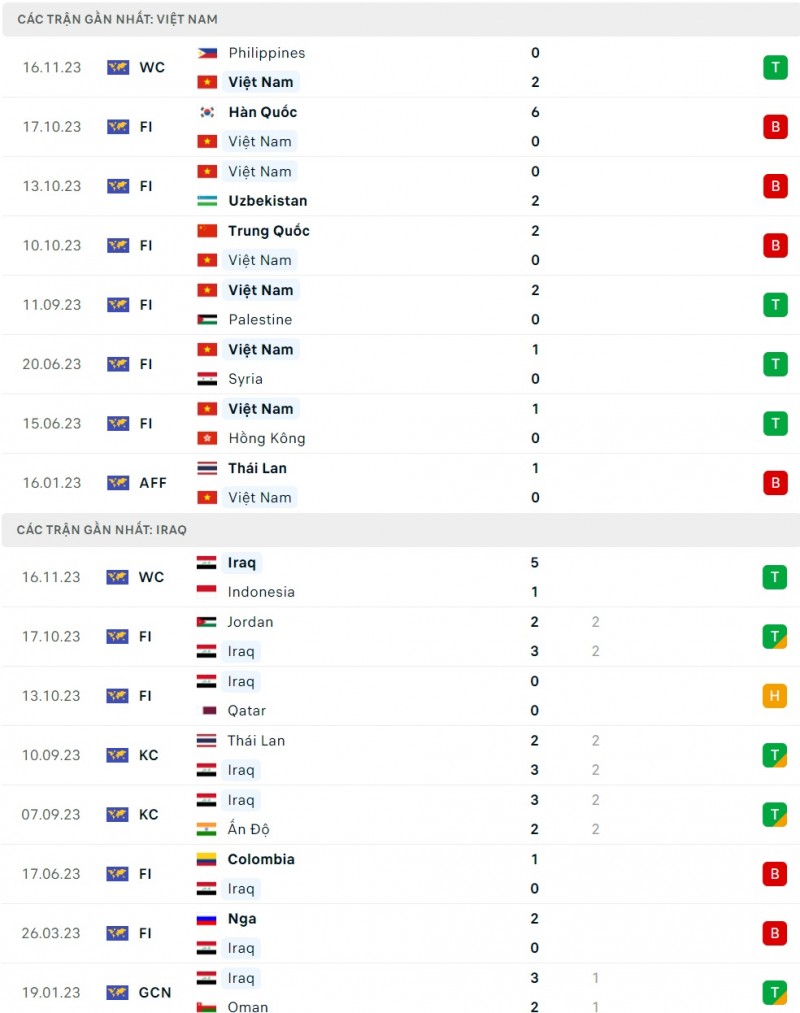Click the Jordan vs Iraq match date 17.10.23
The height and width of the screenshot is (1013, 800).
coord(52,636)
